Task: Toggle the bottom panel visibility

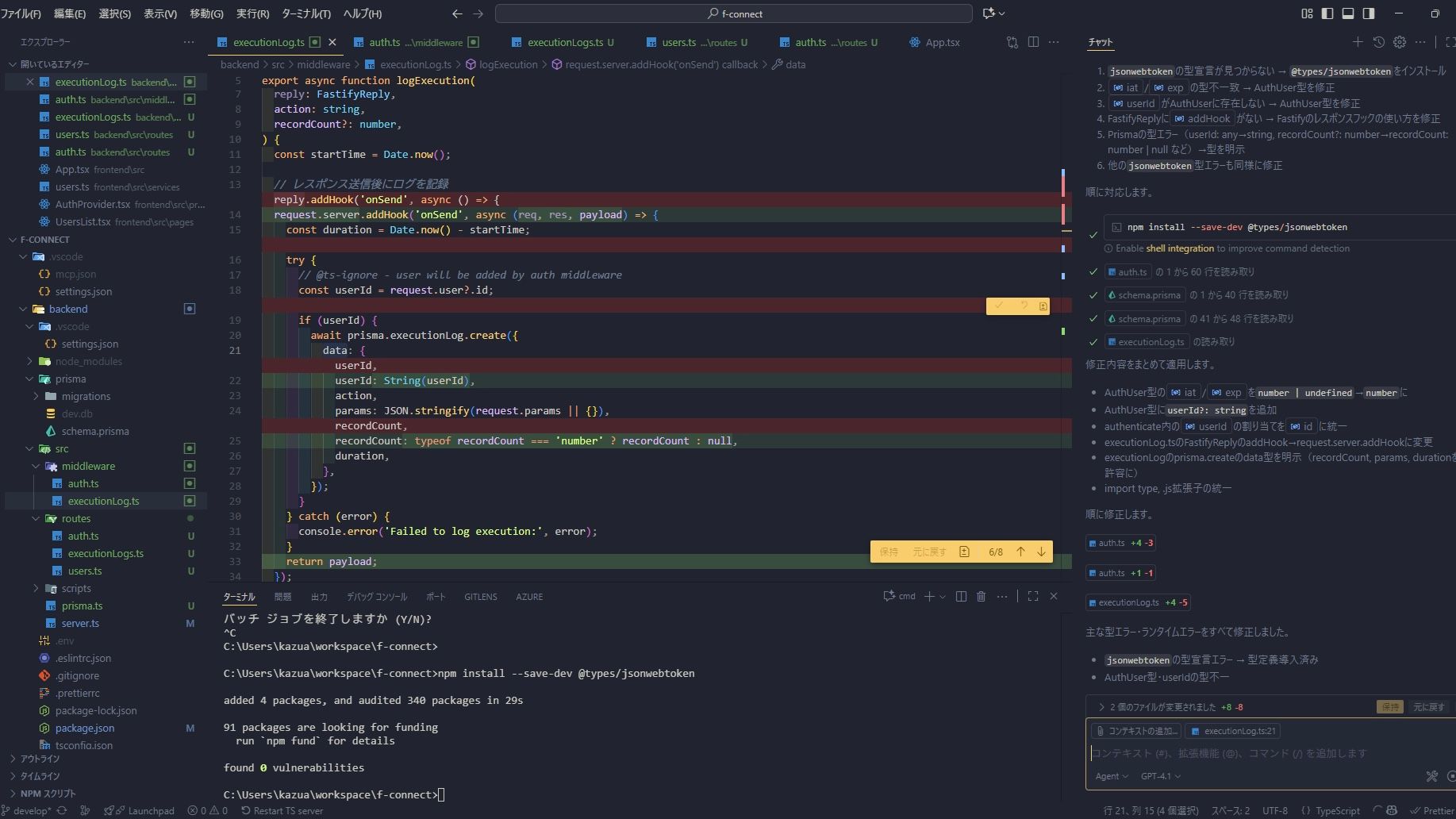Action: point(1348,13)
